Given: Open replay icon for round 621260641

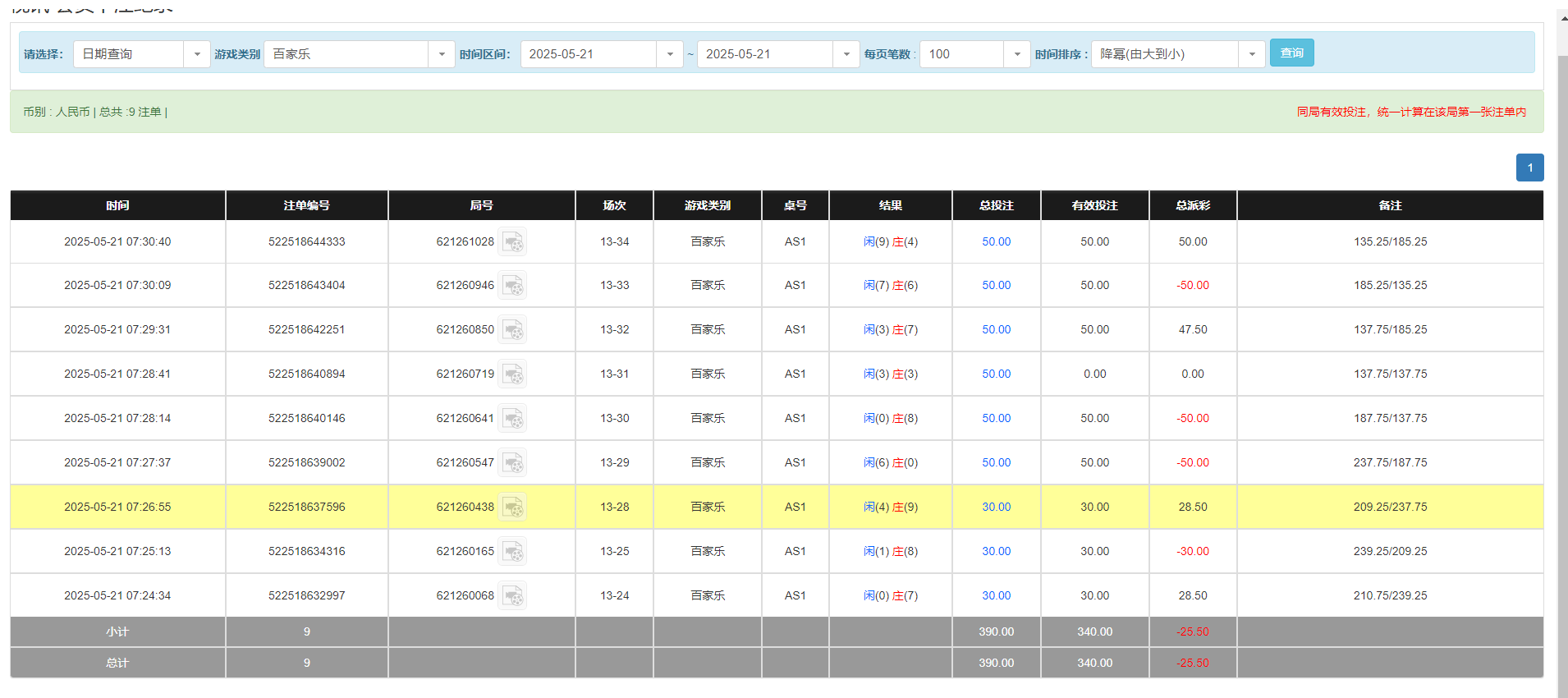Looking at the screenshot, I should point(513,419).
